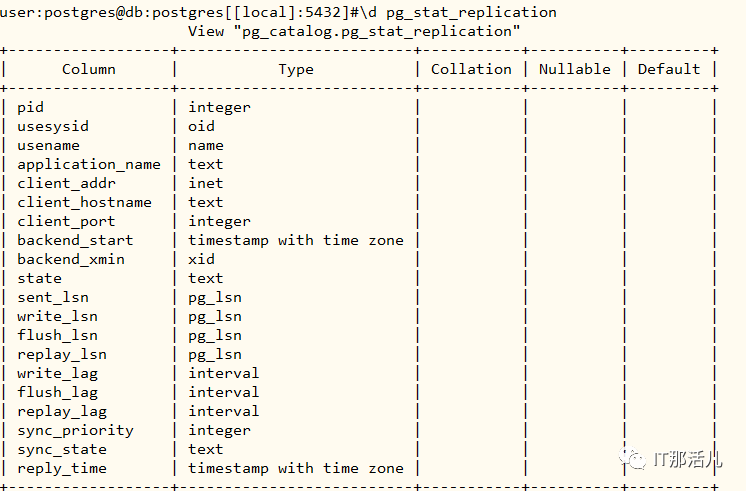Click the Column header text
The width and height of the screenshot is (746, 491).
point(89,69)
